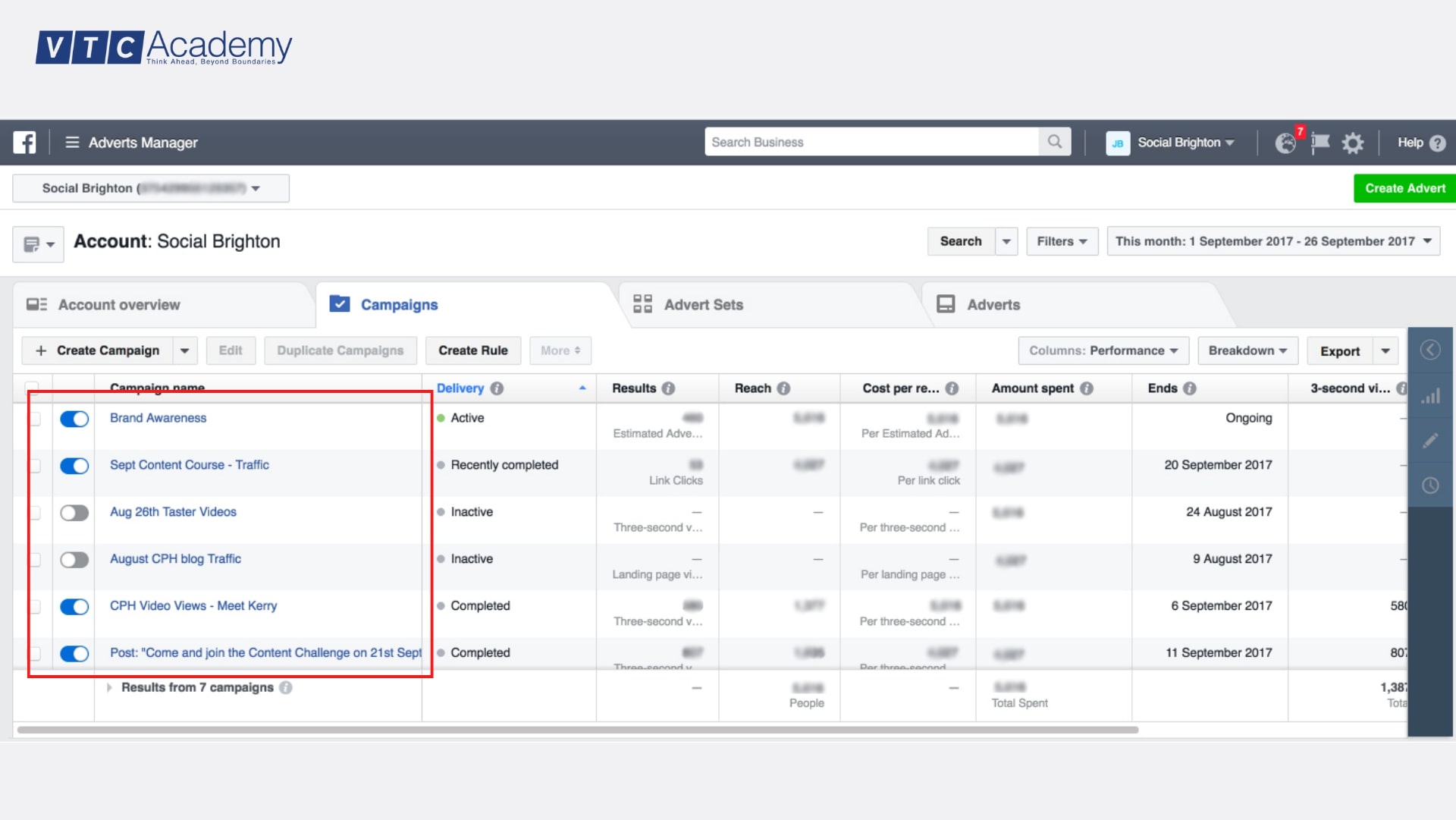Open the charts icon in right sidebar
Viewport: 1456px width, 820px height.
click(x=1430, y=396)
